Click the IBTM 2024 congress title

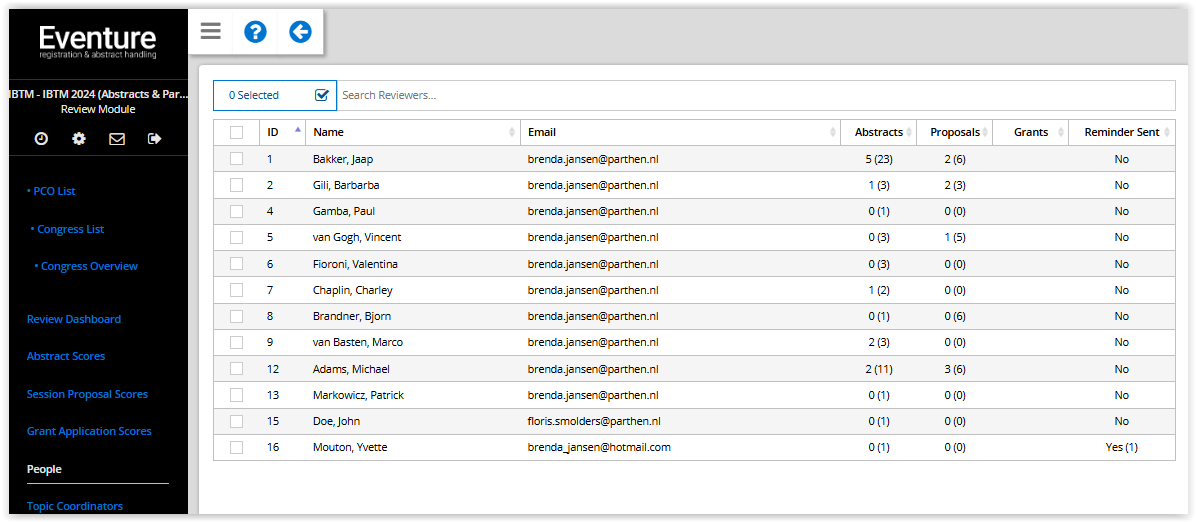pyautogui.click(x=98, y=95)
